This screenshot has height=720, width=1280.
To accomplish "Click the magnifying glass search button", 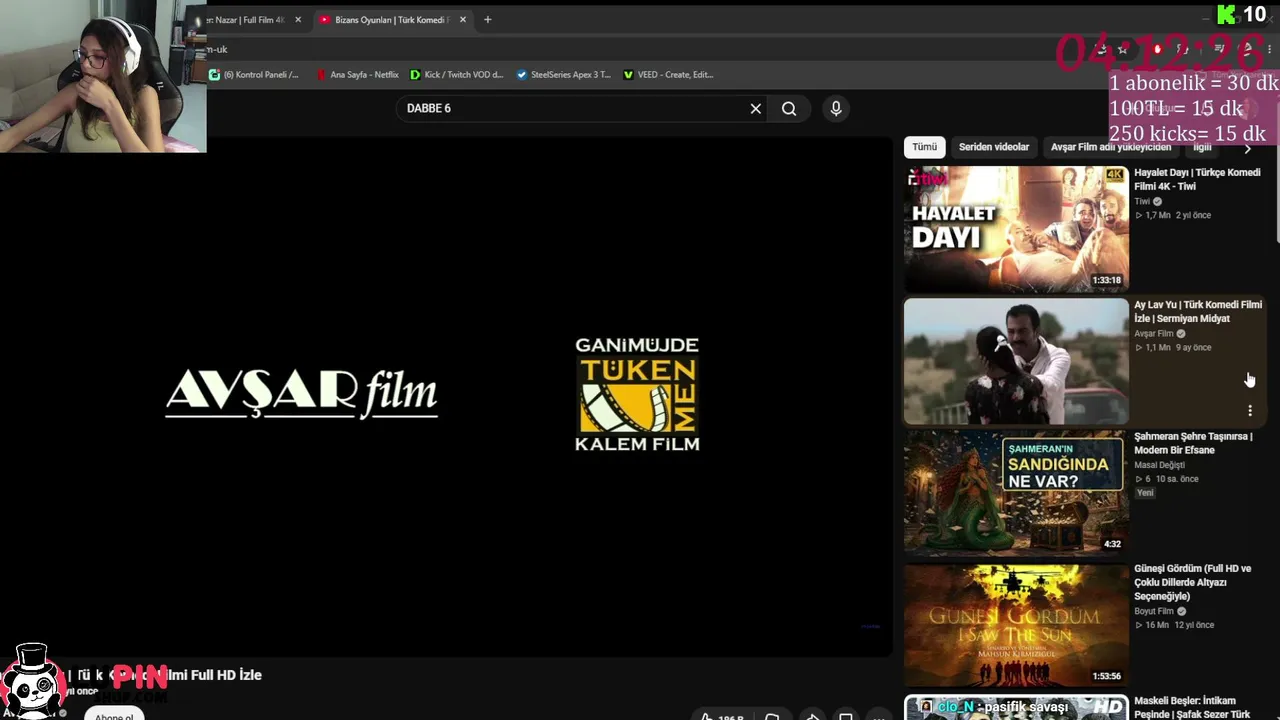I will coord(789,108).
